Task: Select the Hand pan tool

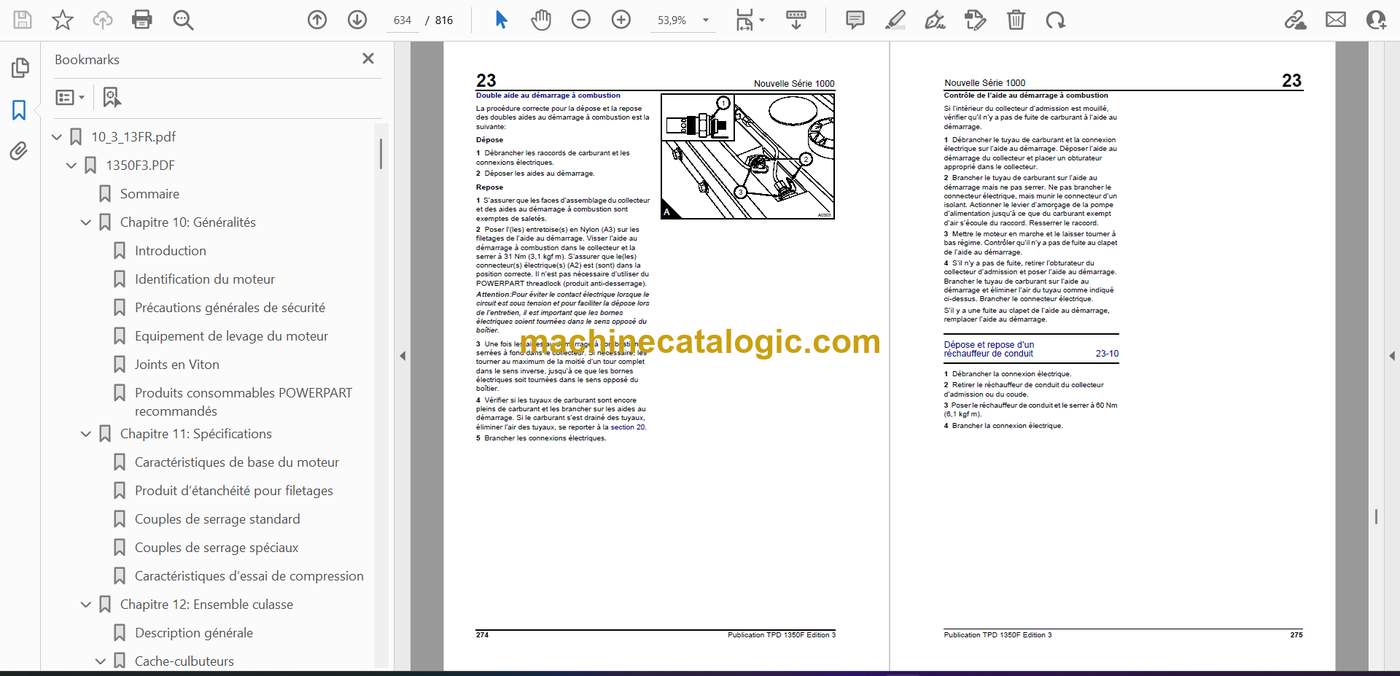Action: point(541,19)
